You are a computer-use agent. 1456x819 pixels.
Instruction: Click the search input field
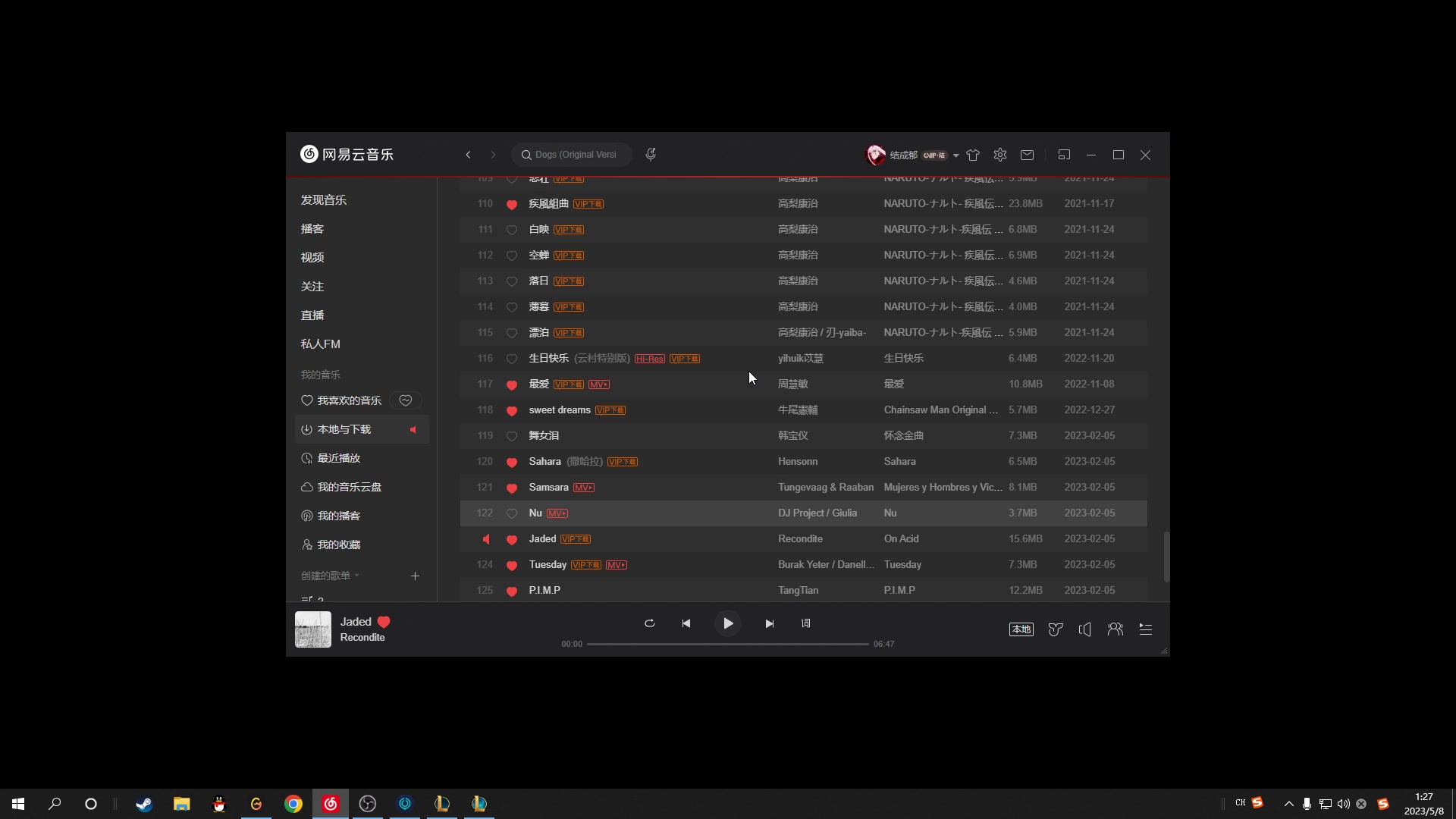[576, 155]
